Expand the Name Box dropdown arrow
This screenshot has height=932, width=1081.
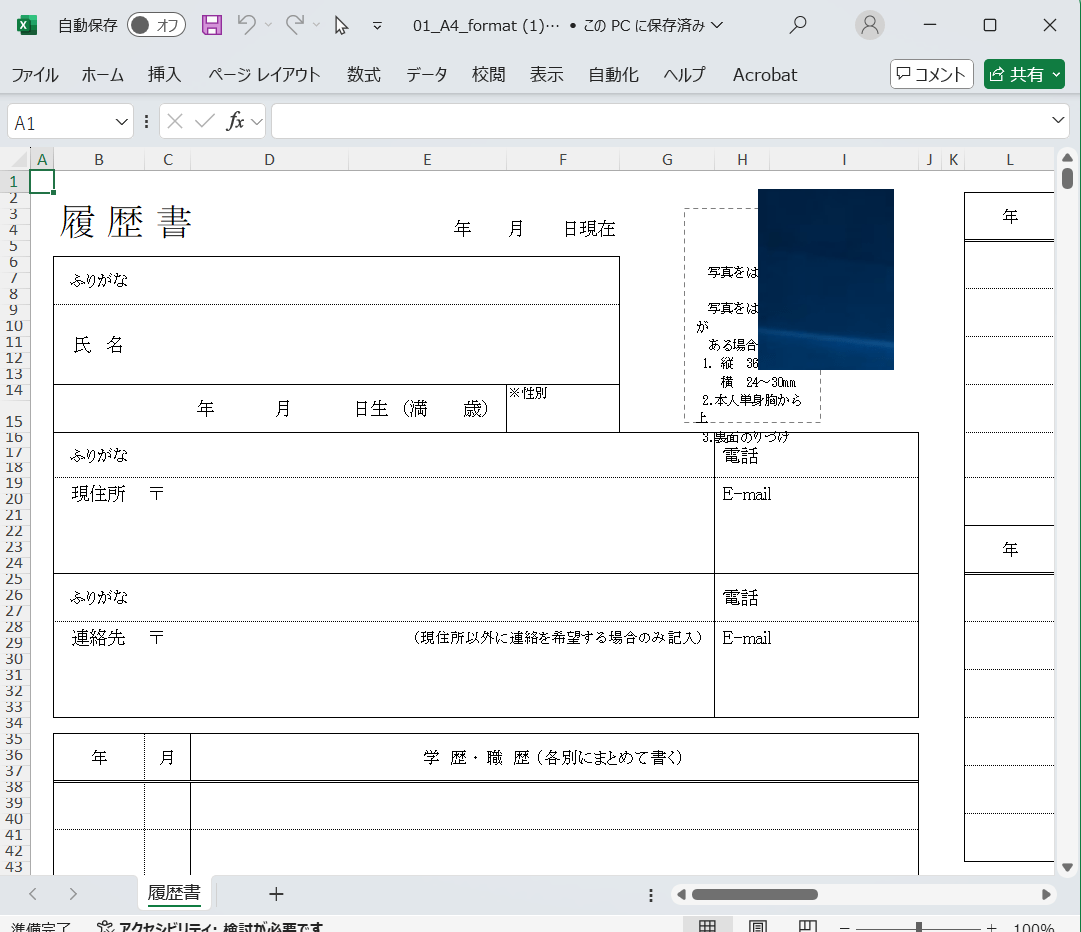pyautogui.click(x=121, y=122)
